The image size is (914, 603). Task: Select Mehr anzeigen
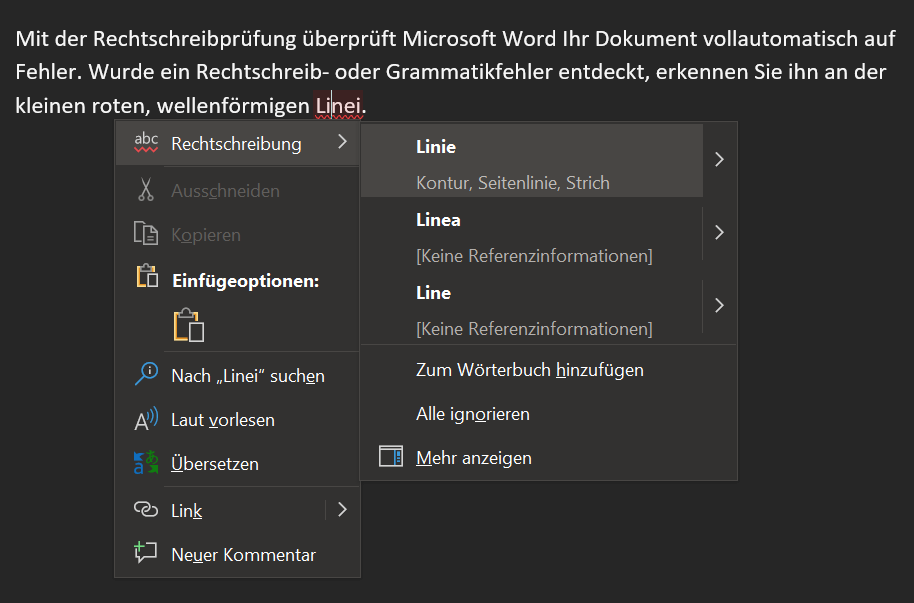[x=549, y=458]
